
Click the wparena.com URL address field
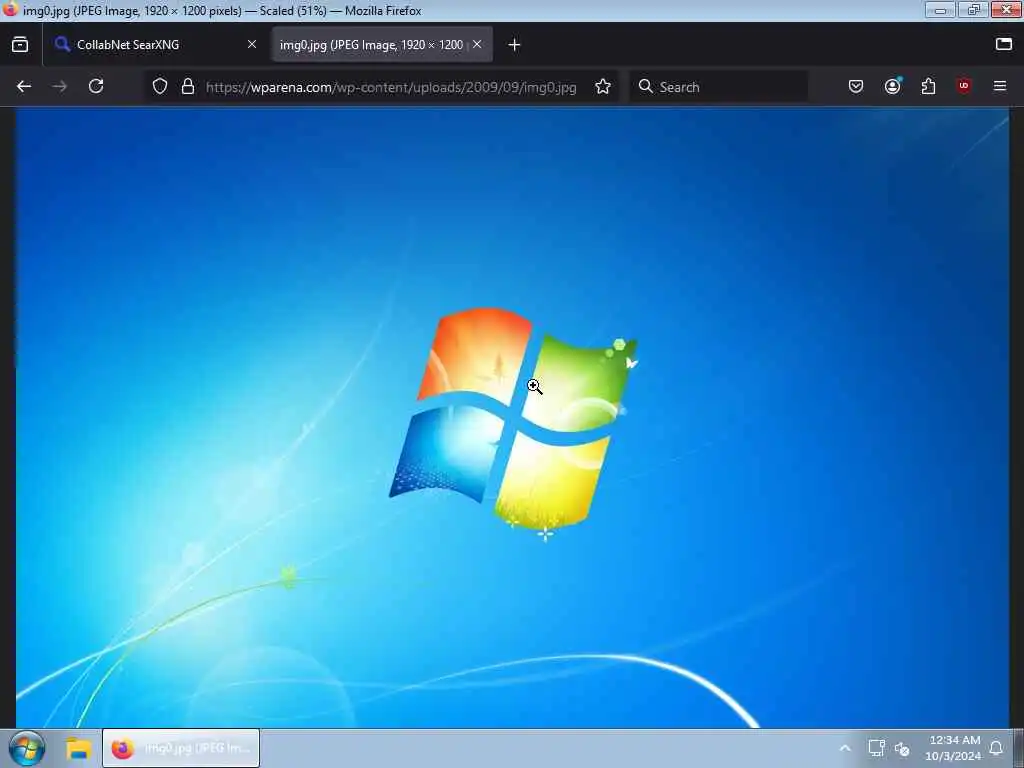point(391,87)
